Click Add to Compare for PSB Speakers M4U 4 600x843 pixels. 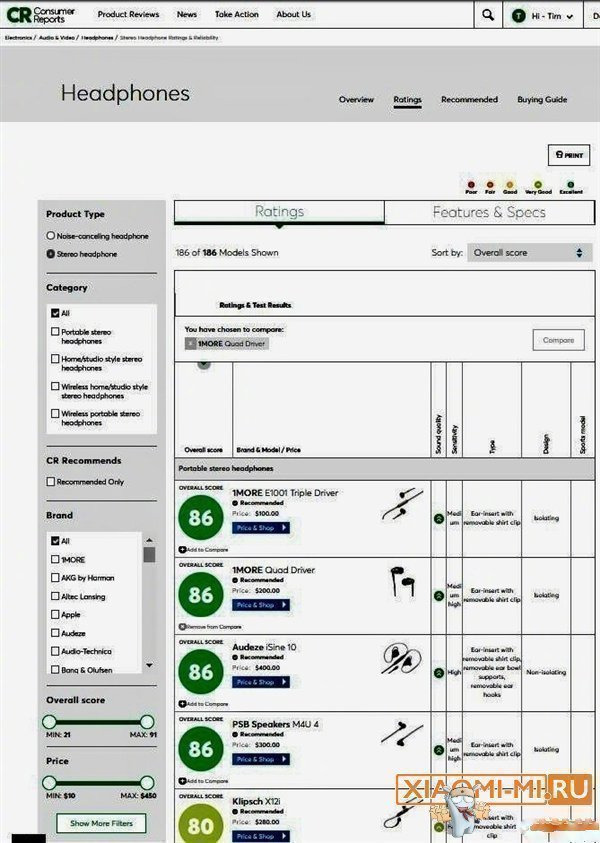[204, 781]
